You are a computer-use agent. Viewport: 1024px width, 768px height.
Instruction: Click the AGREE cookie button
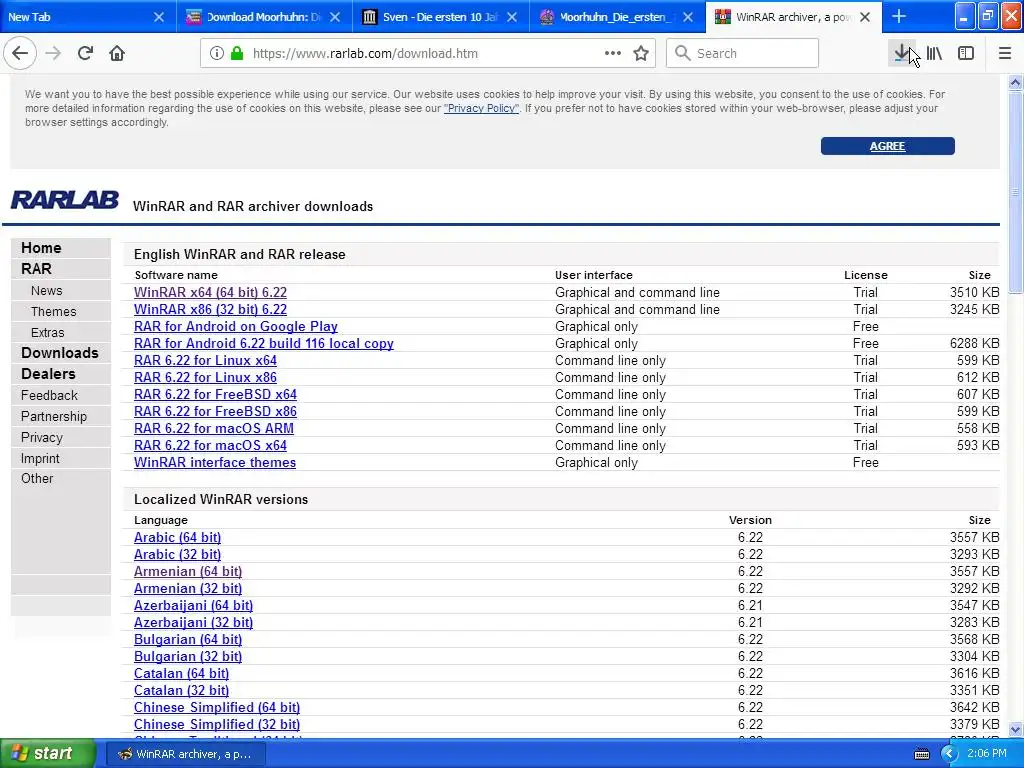pos(888,146)
